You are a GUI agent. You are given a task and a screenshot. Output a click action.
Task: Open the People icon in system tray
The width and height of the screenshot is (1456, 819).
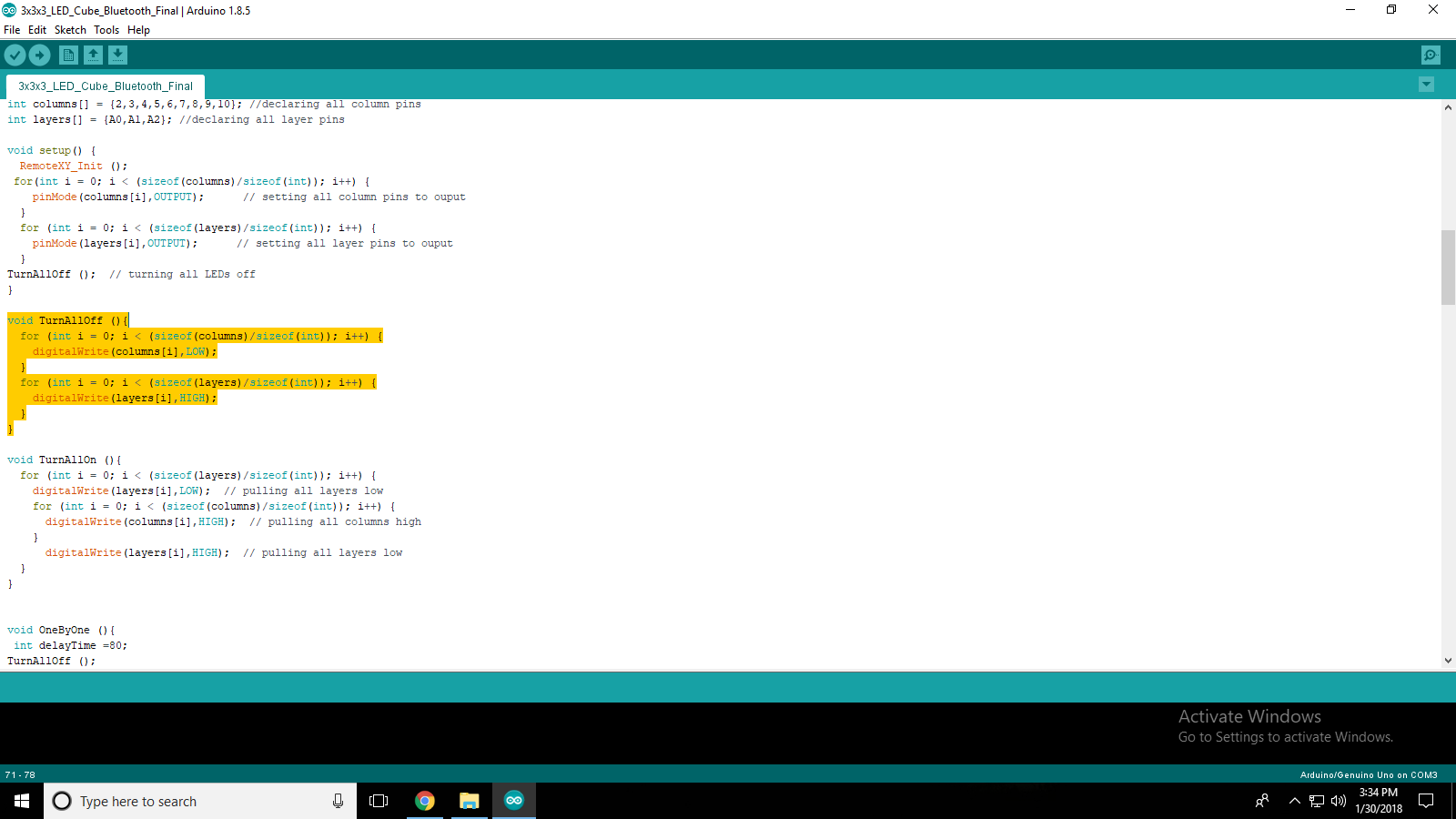(1262, 801)
